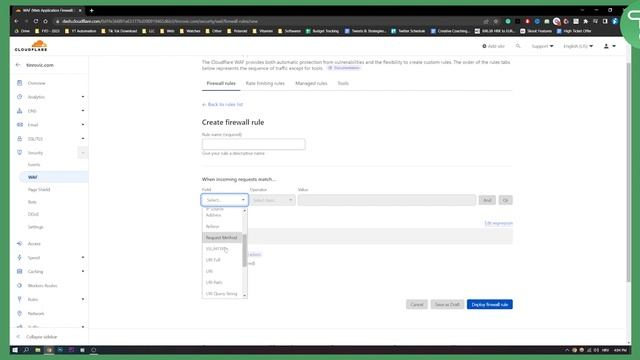Image resolution: width=640 pixels, height=360 pixels.
Task: Reload the page in browser
Action: [36, 21]
